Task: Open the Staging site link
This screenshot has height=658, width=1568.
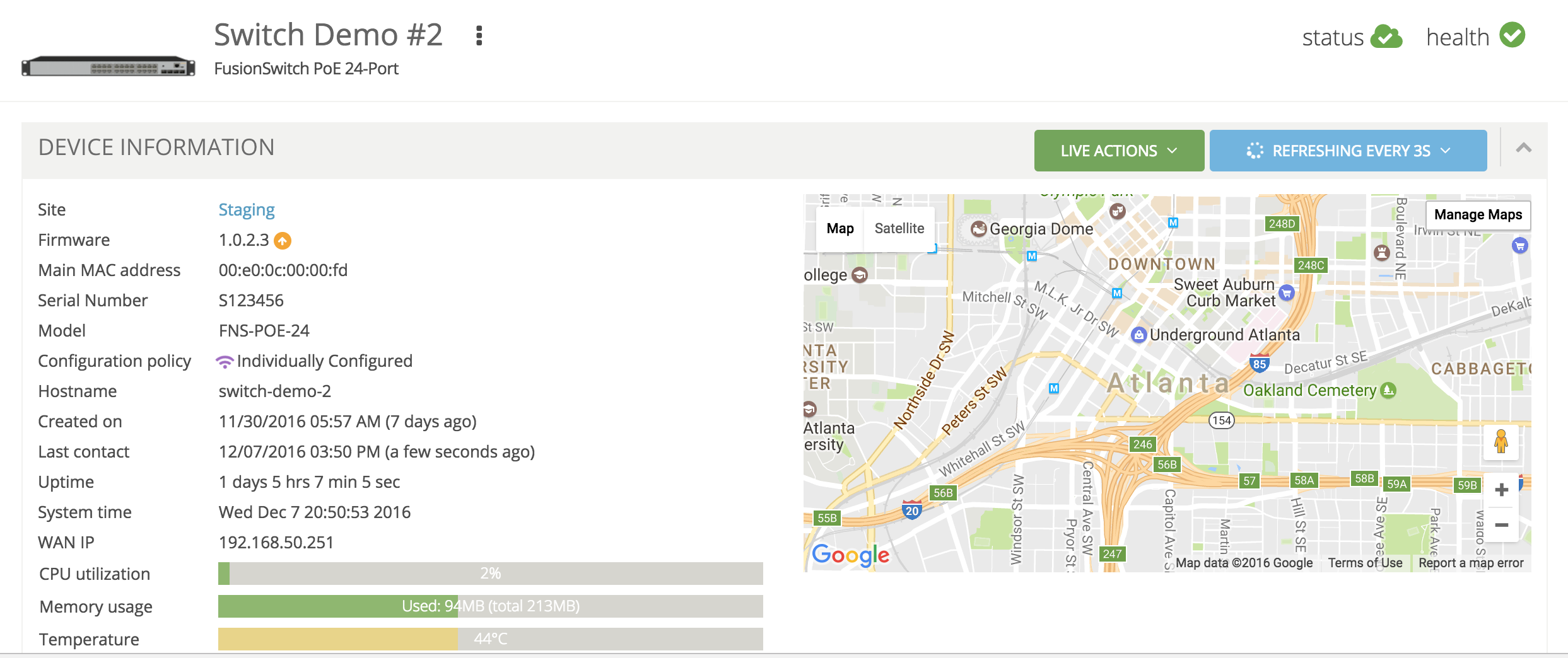Action: point(247,210)
